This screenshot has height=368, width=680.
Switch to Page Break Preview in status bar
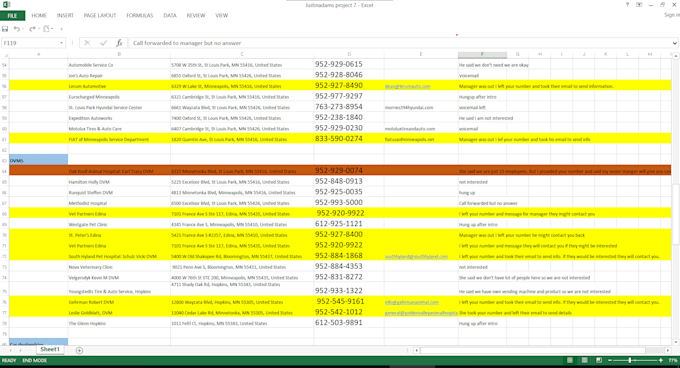tap(599, 360)
